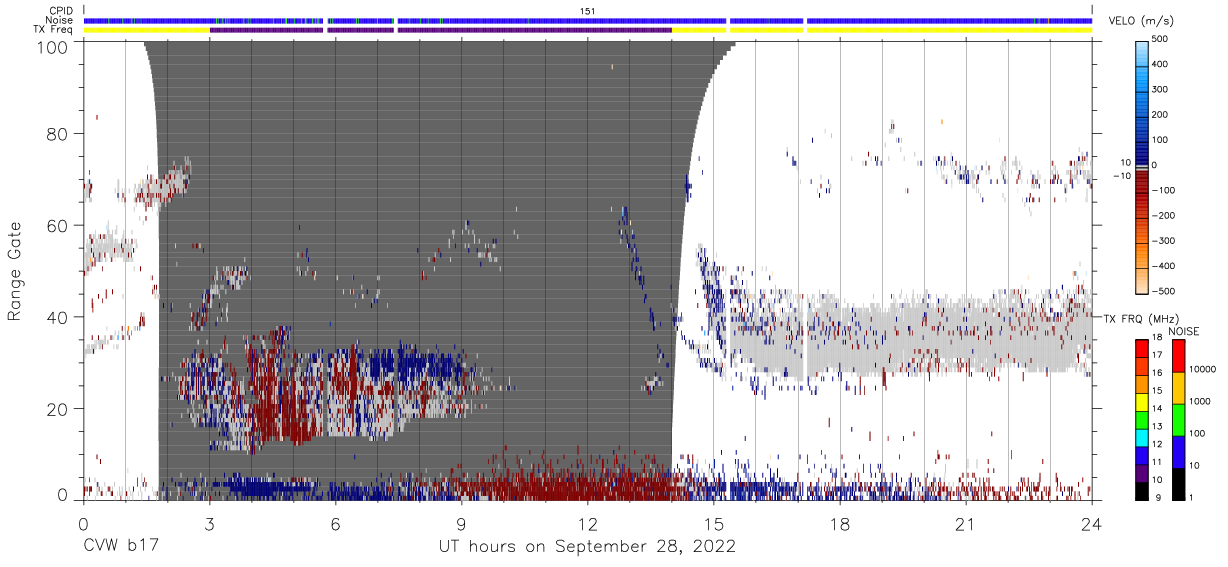
Task: Click the 18 tick on UT hours axis
Action: coord(840,522)
